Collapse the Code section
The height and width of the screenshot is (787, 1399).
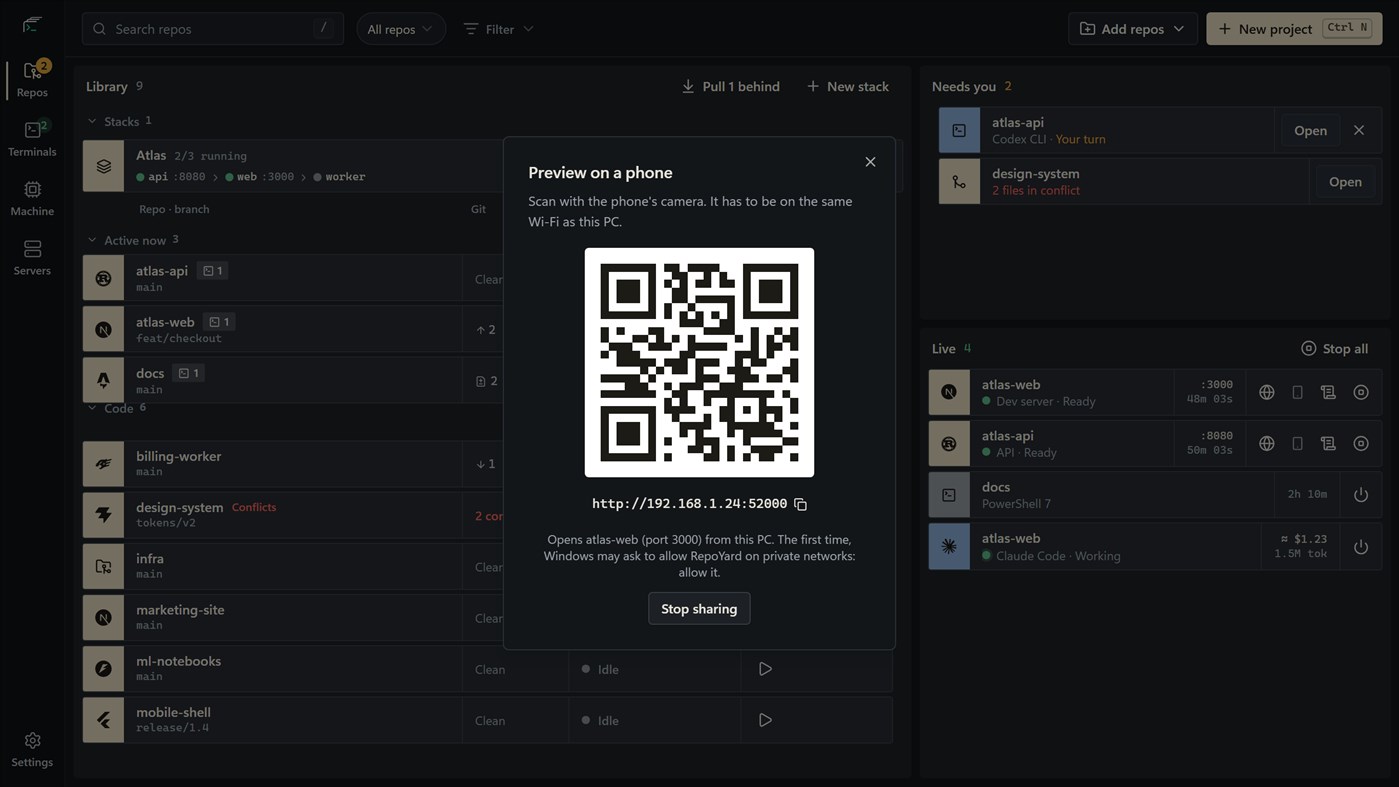[x=92, y=408]
